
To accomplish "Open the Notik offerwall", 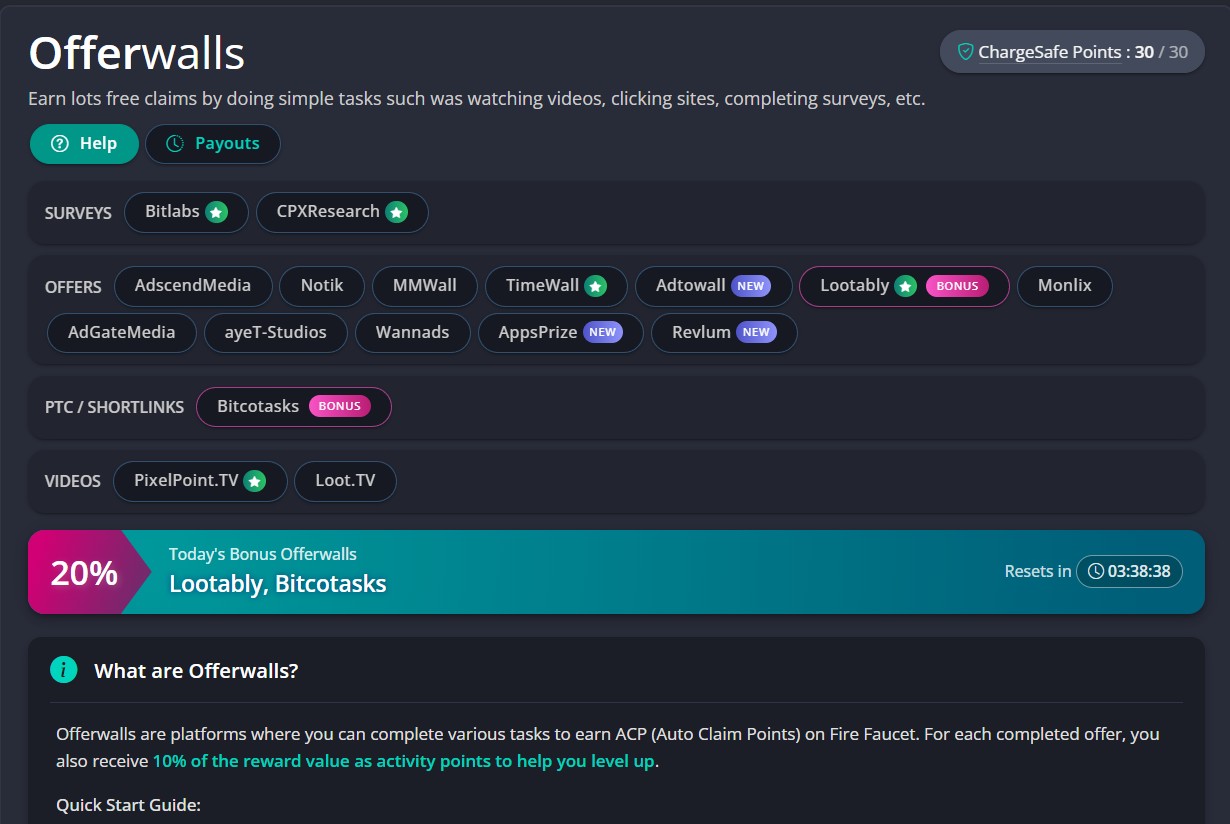I will 322,286.
